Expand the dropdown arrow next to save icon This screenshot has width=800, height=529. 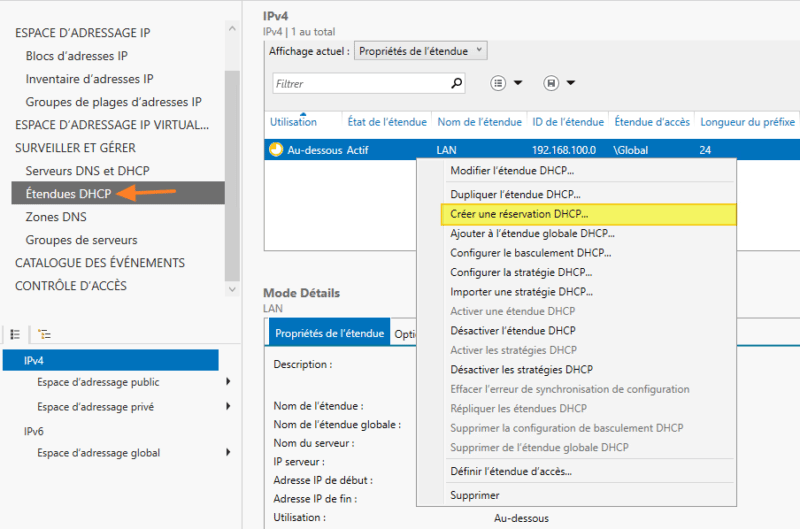[x=571, y=83]
